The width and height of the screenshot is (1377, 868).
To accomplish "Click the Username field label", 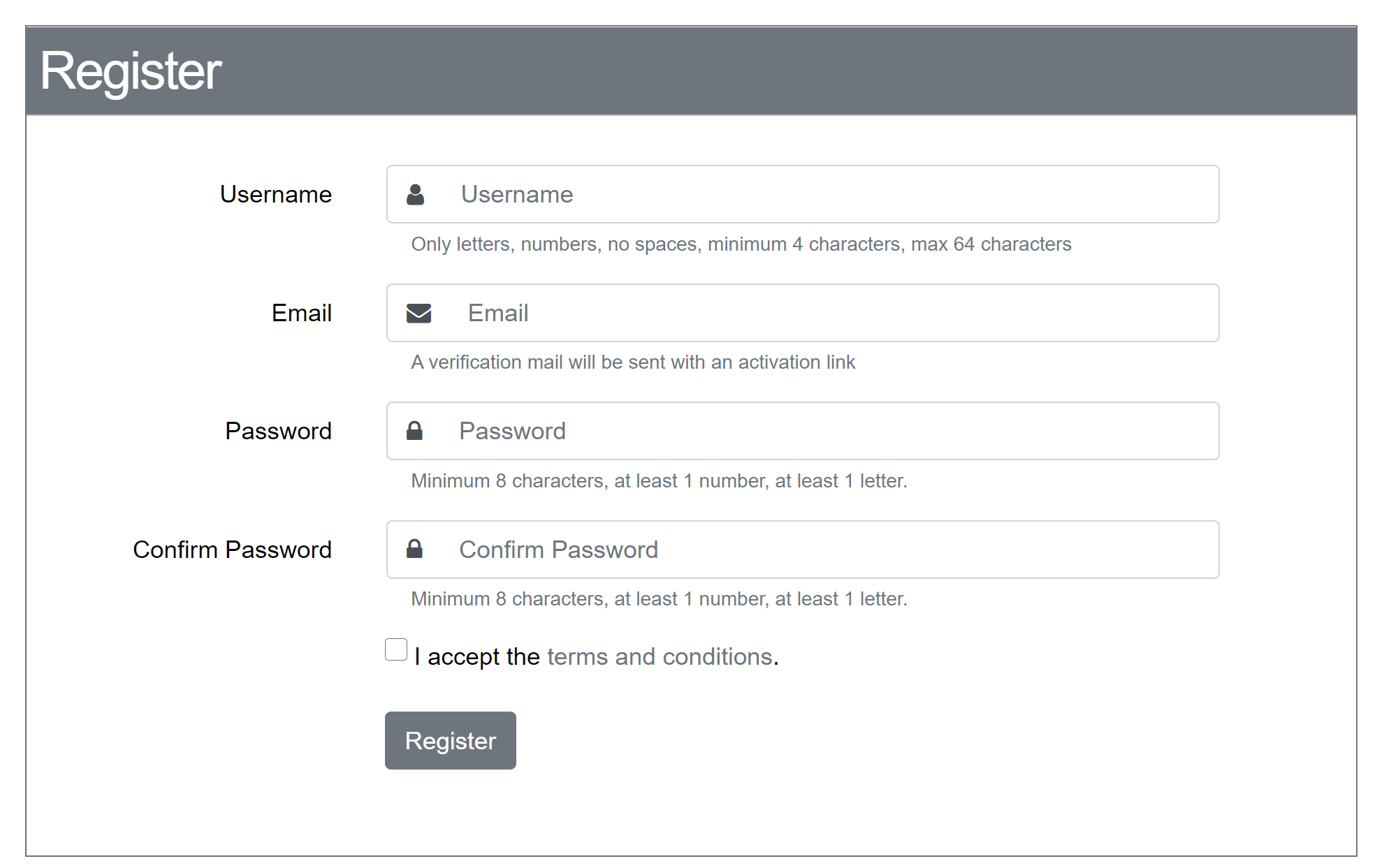I will click(x=275, y=194).
